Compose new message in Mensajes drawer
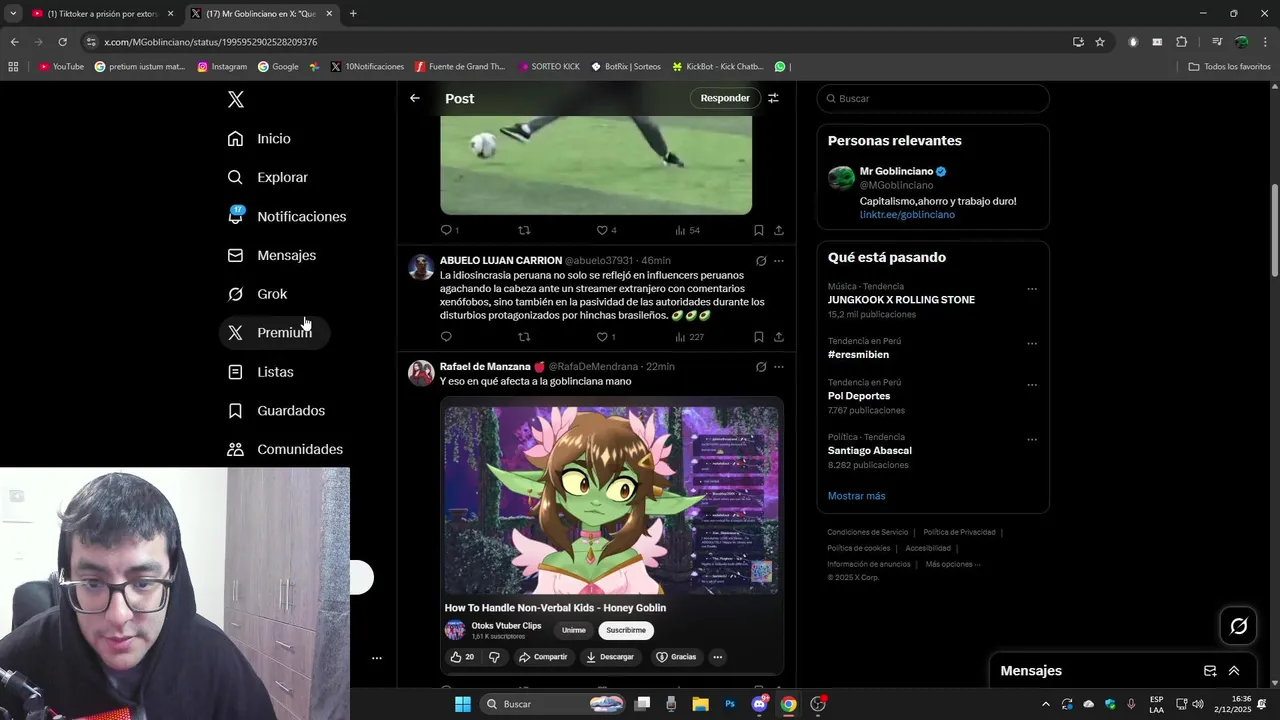Screen dimensions: 1280x720 pos(1210,671)
